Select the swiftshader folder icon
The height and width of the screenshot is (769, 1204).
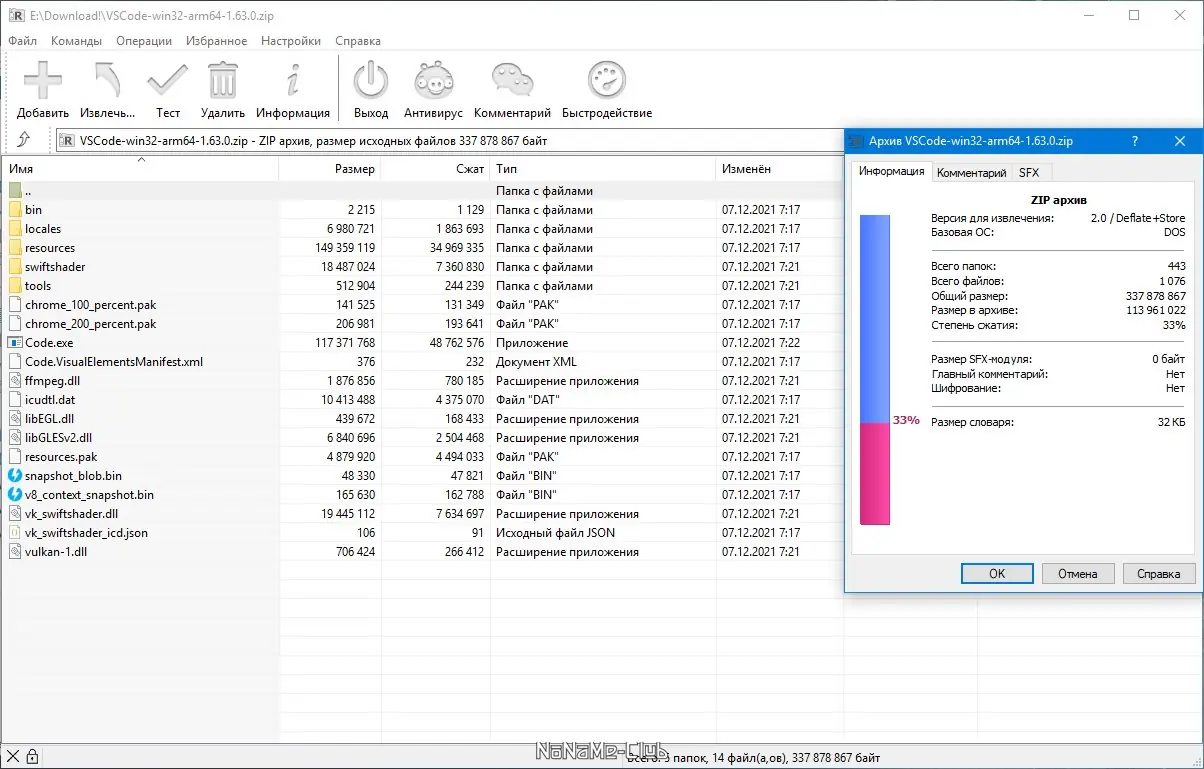tap(15, 267)
